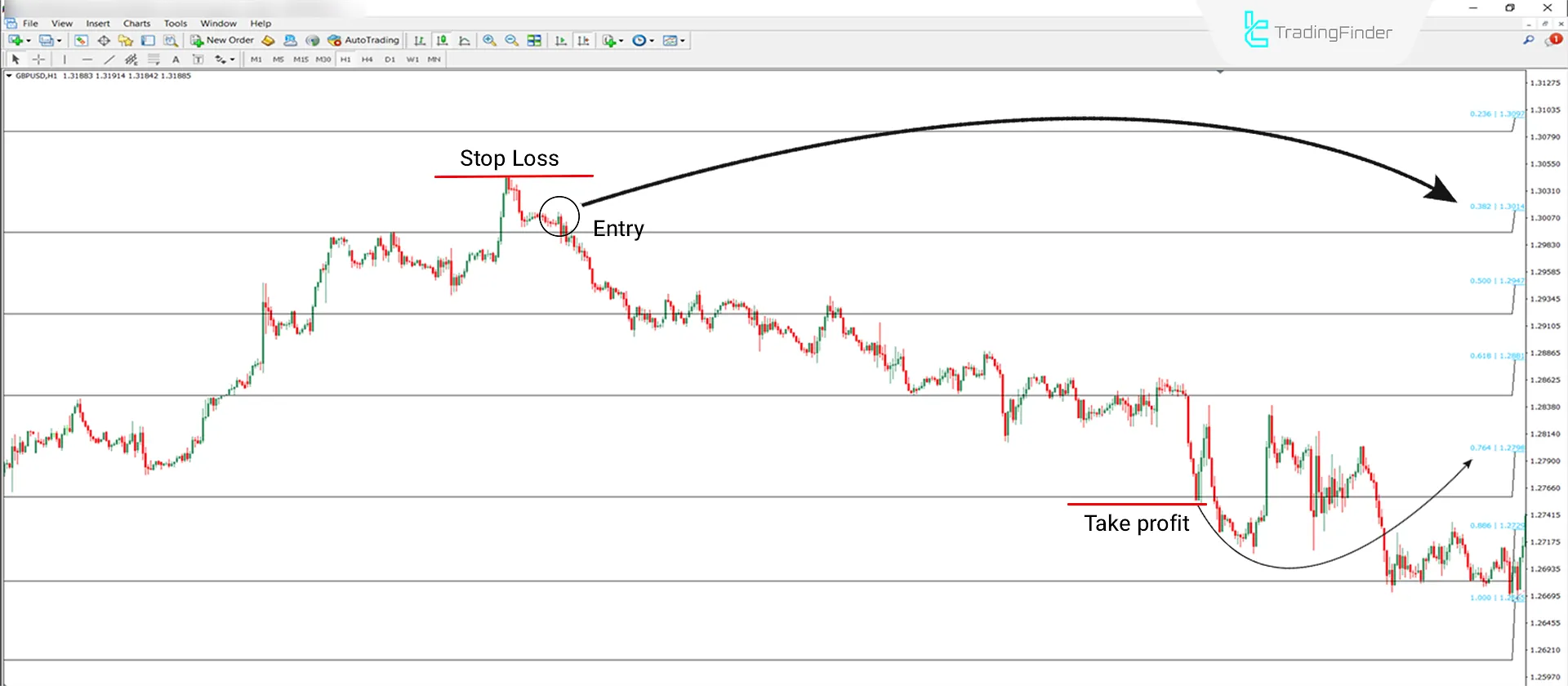The image size is (1568, 686).
Task: Click the Zoom Out magnifier icon
Action: [x=511, y=40]
